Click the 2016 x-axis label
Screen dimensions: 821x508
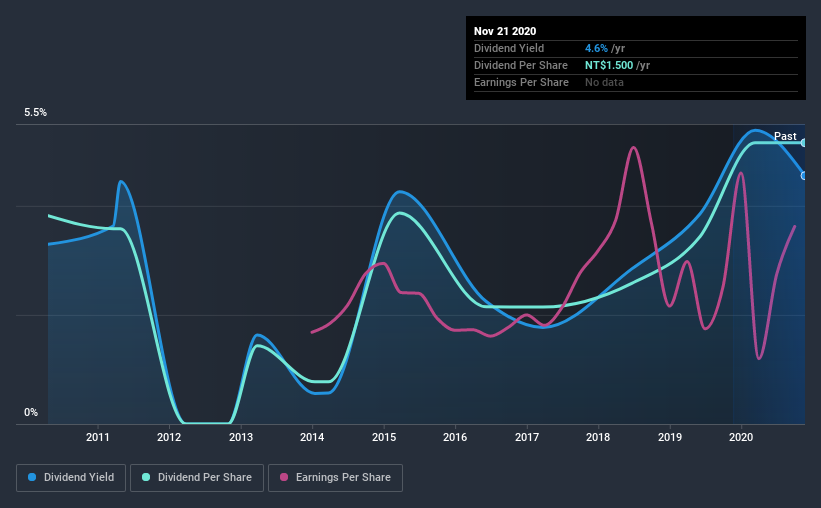(x=455, y=437)
